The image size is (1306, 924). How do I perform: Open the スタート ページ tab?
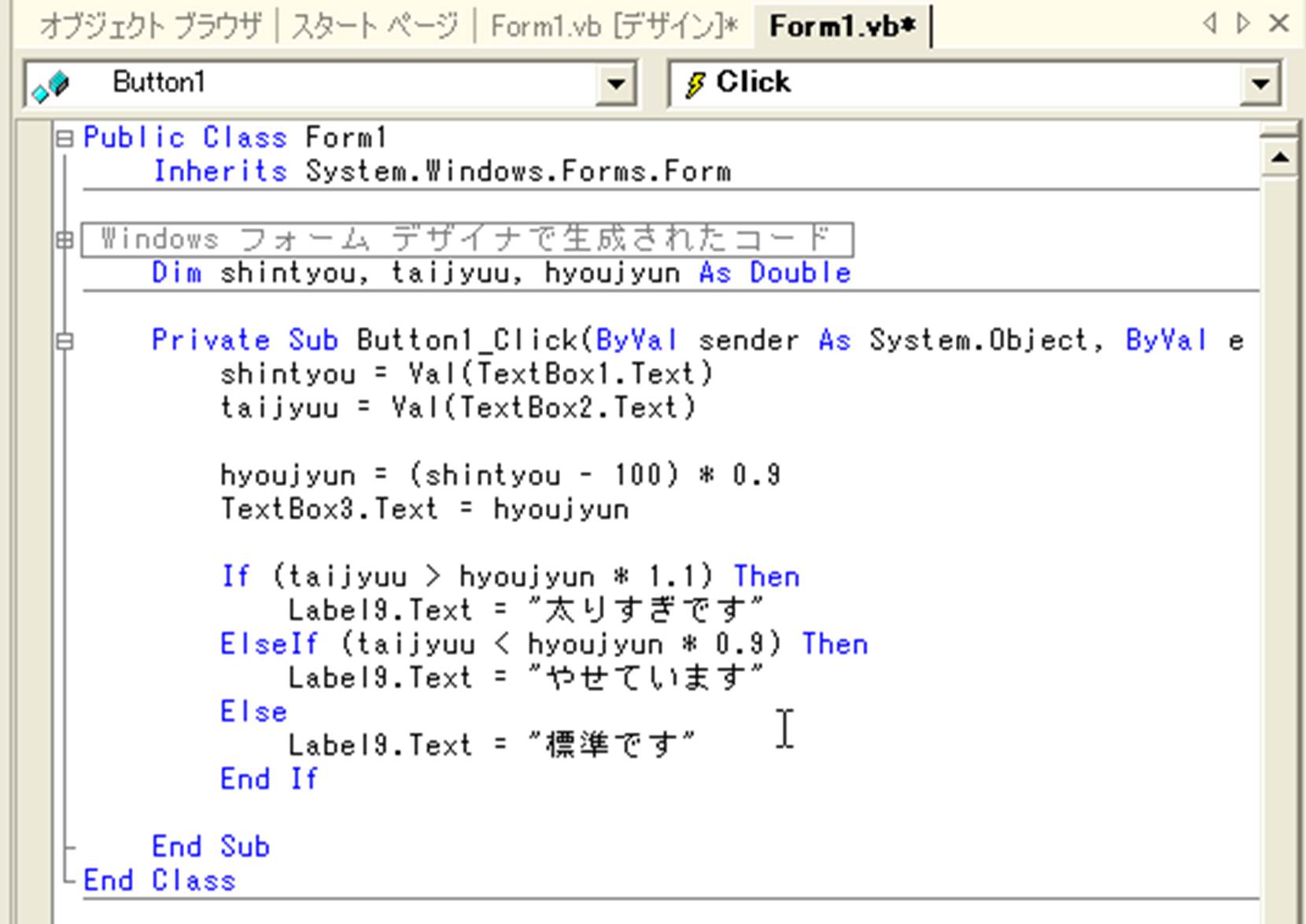[374, 27]
